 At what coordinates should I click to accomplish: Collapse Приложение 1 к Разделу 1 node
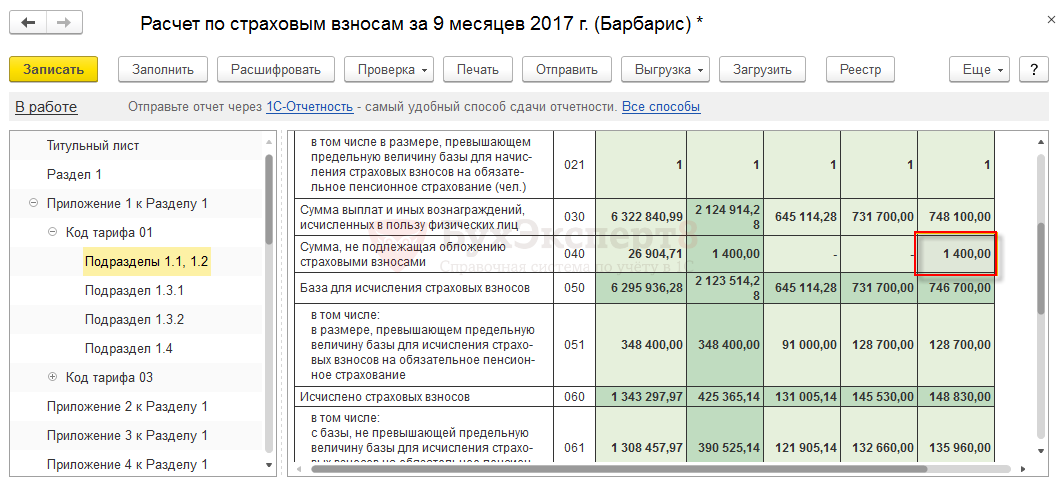click(x=33, y=204)
